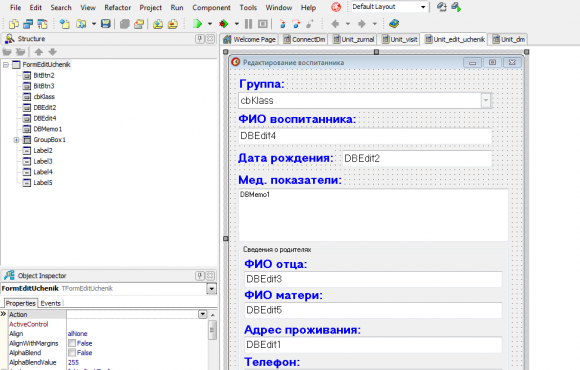Click the Pause program toolbar icon
This screenshot has width=580, height=370.
pos(249,24)
